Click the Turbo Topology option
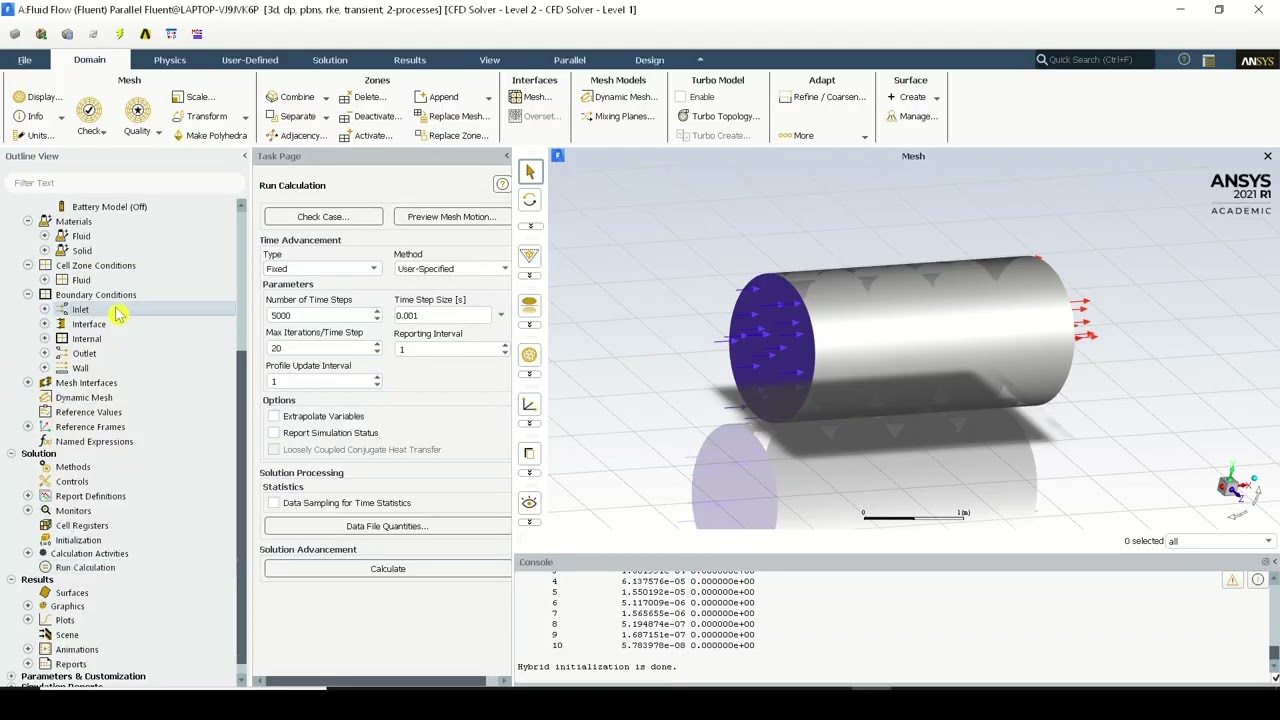 click(718, 116)
